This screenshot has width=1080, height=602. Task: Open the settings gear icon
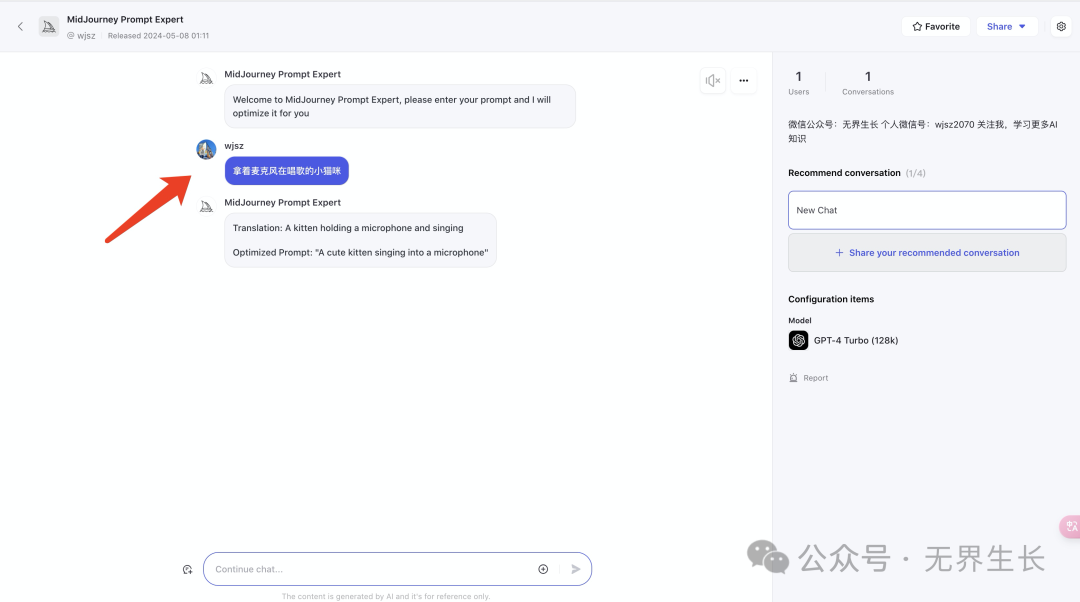(x=1061, y=27)
